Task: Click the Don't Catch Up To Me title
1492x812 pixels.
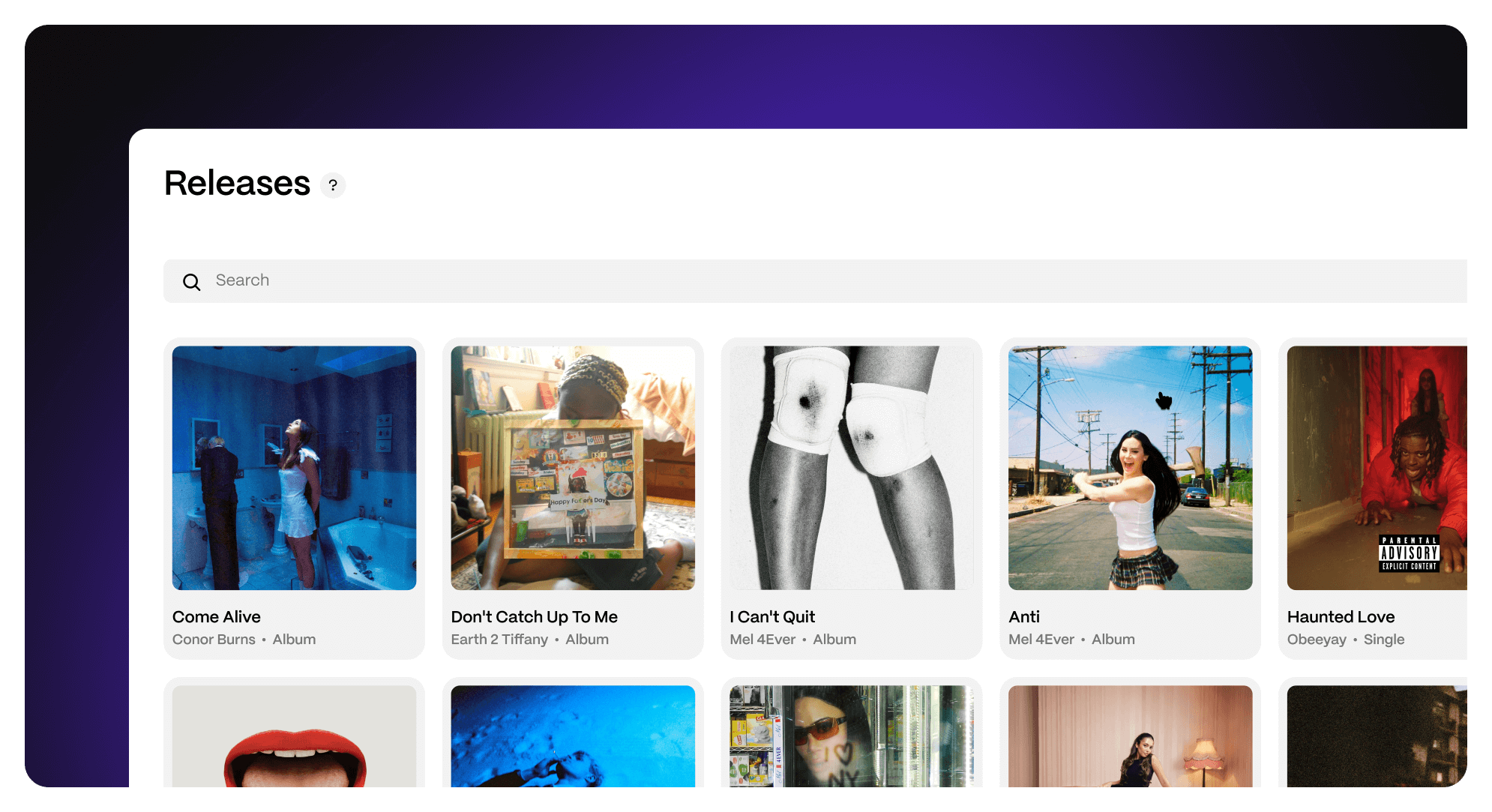Action: 534,617
